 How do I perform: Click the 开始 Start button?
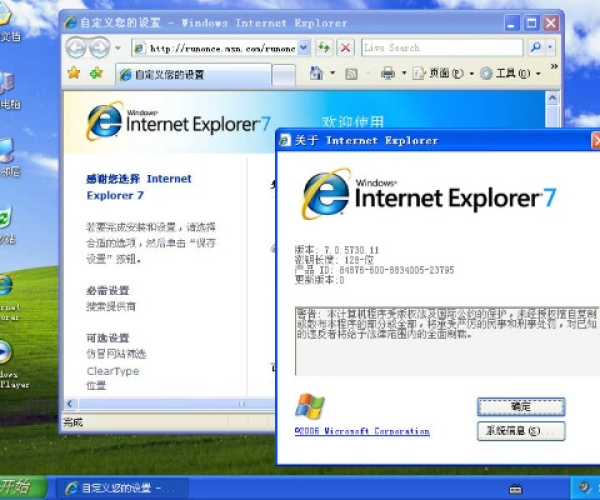[x=23, y=487]
